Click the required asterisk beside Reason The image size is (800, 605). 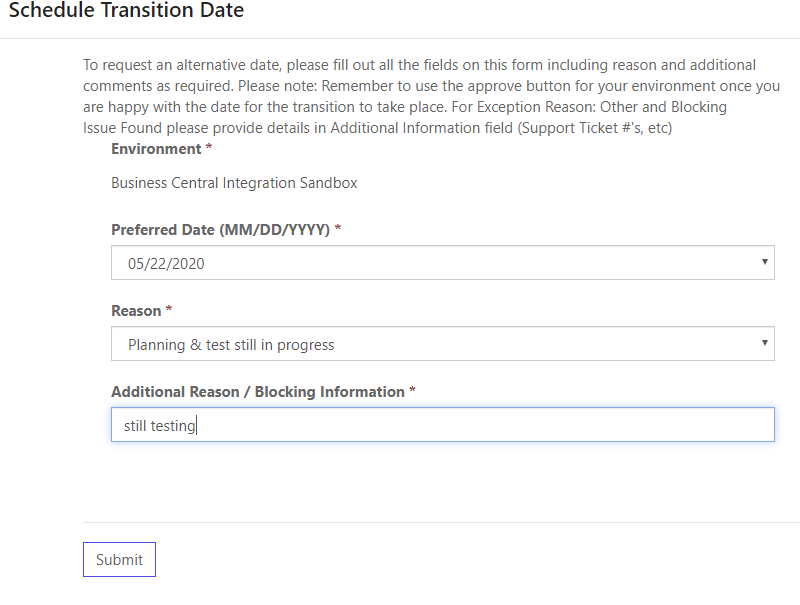coord(169,309)
